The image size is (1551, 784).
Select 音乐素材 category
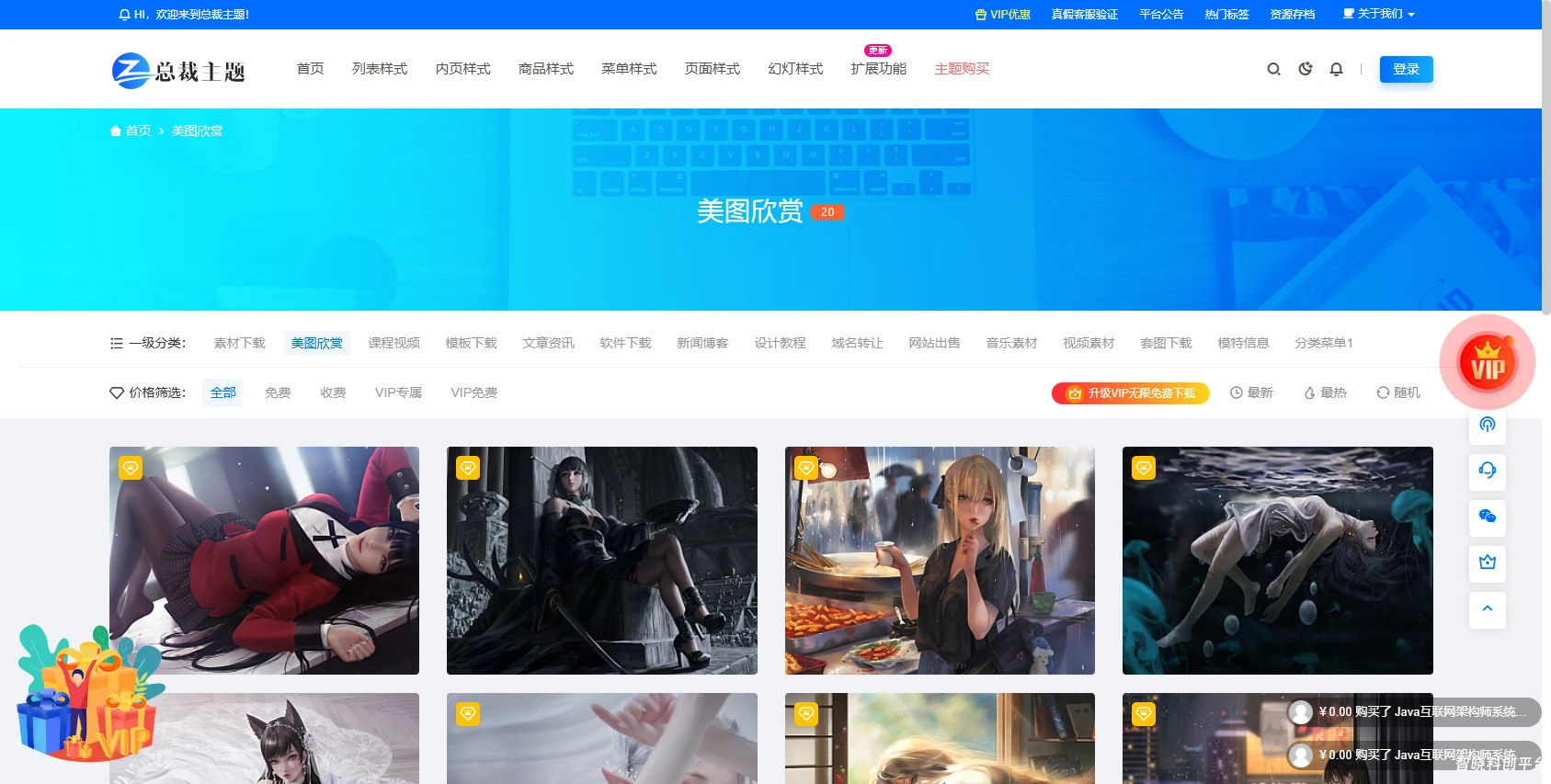(1011, 343)
